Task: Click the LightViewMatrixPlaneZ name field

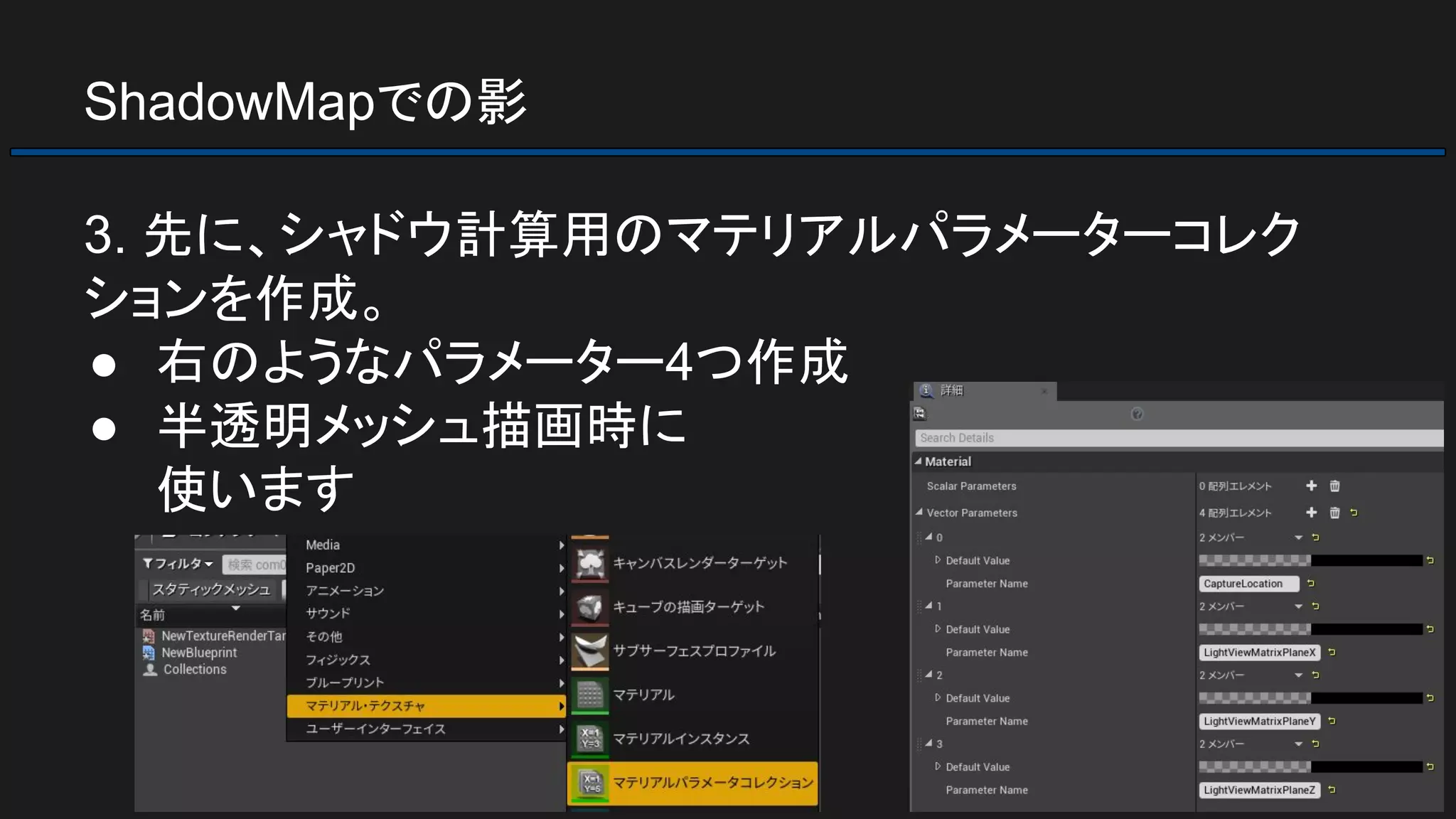Action: click(1259, 790)
